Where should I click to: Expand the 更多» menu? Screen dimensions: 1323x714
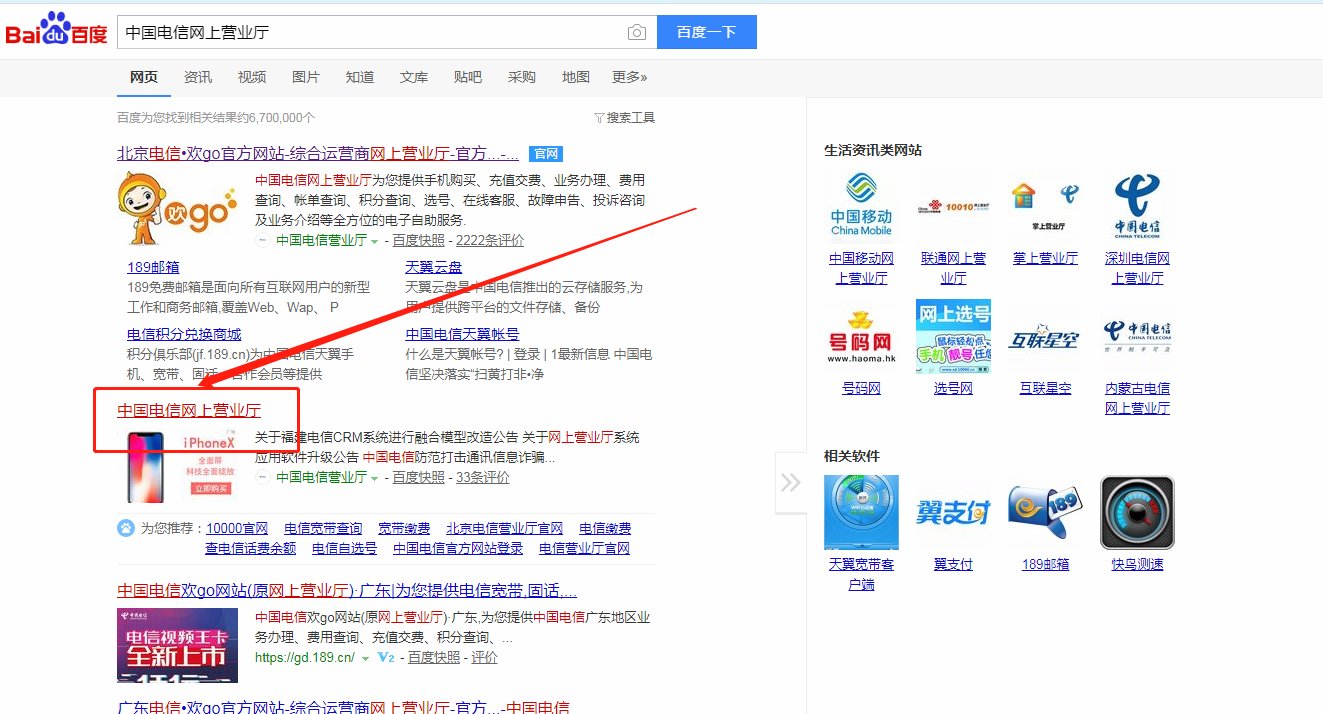coord(629,77)
